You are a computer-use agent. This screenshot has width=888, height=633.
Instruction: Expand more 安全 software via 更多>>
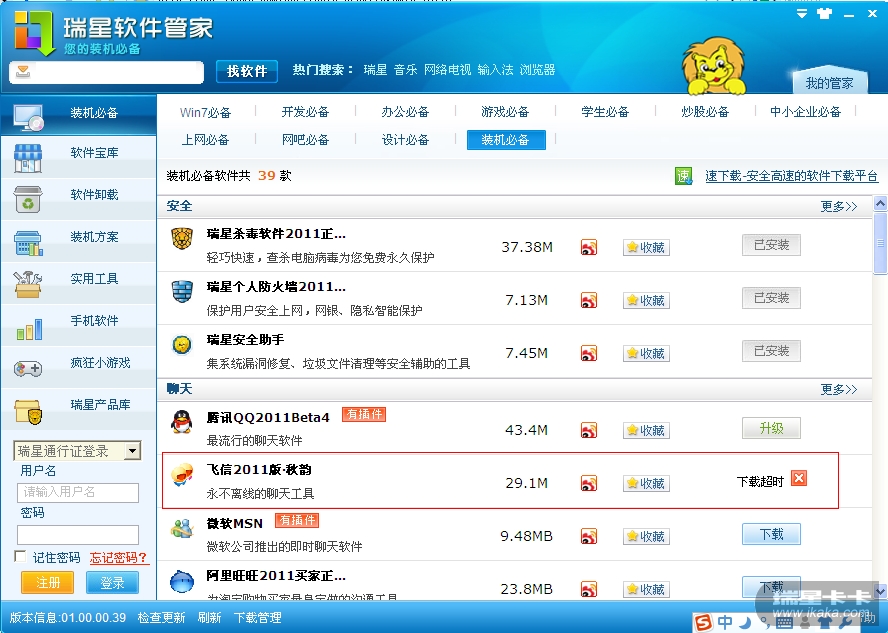point(839,206)
